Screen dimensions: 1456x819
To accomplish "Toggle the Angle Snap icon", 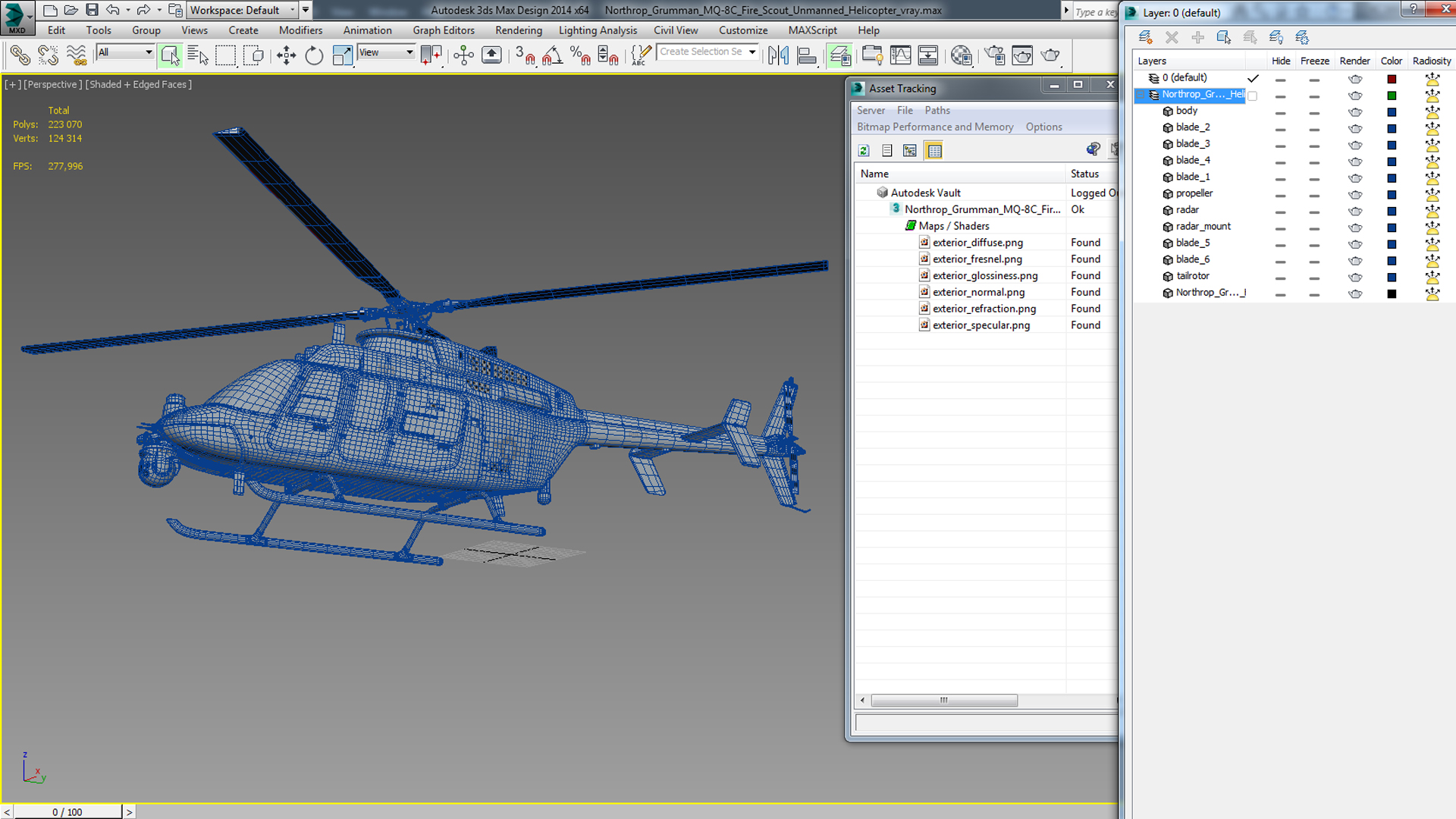I will coord(552,55).
